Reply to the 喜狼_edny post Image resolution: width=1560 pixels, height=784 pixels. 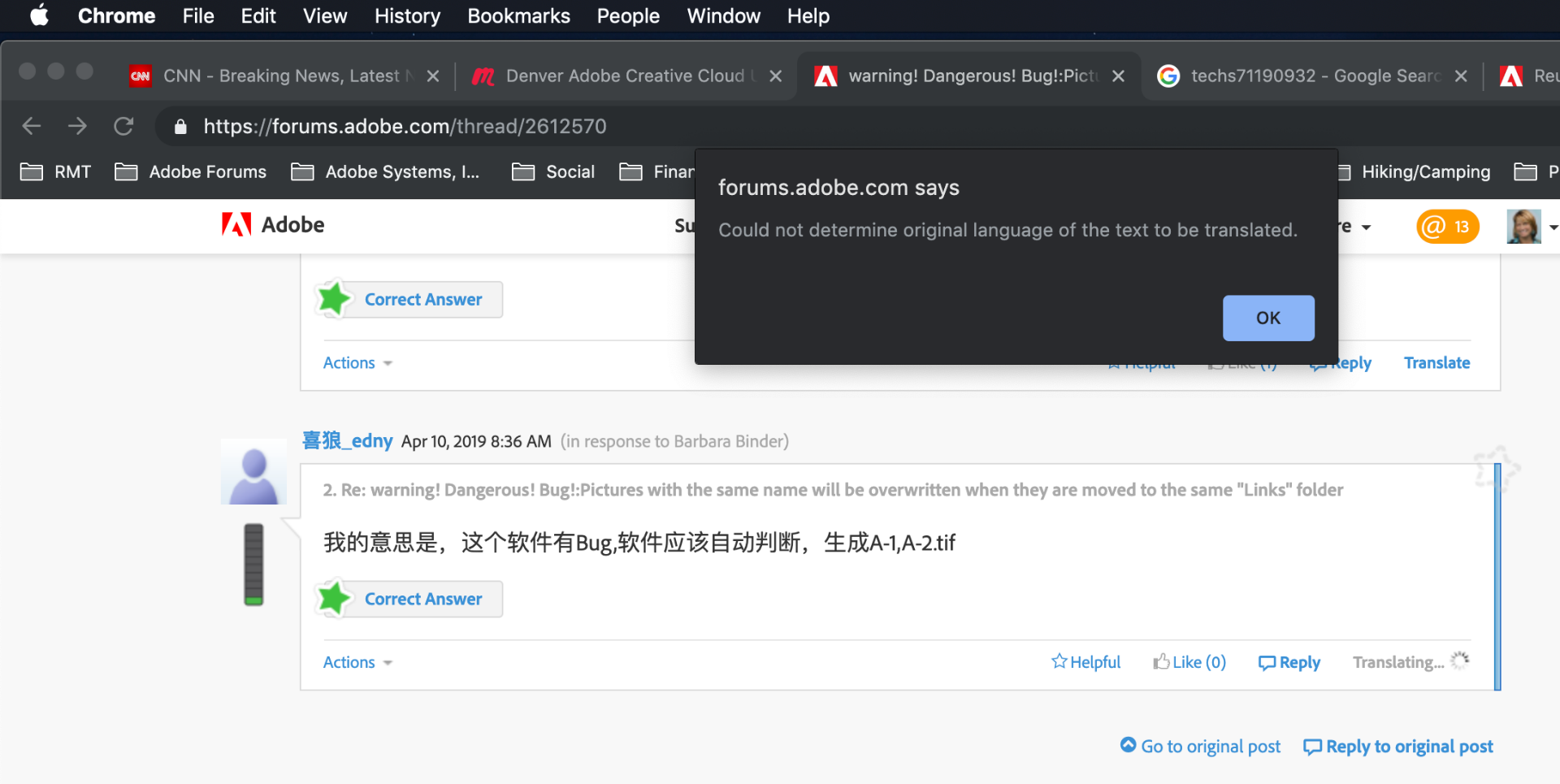pos(1289,662)
